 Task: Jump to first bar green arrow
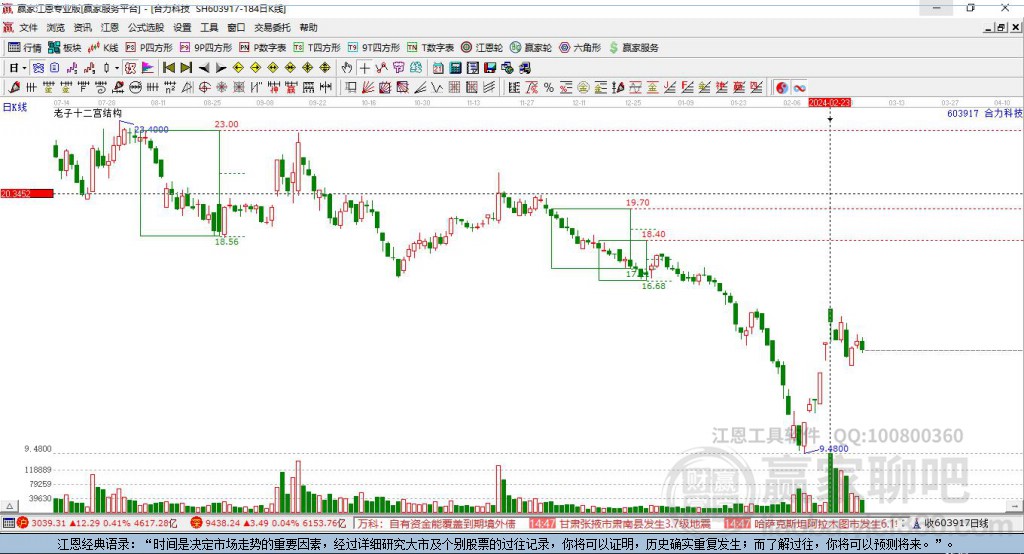168,68
